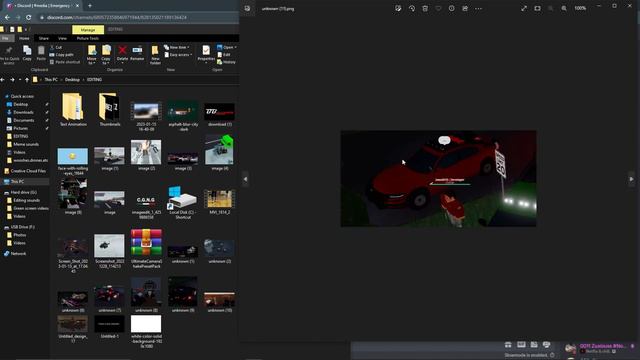This screenshot has width=640, height=360.
Task: Pin to Quick access
Action: (9, 55)
